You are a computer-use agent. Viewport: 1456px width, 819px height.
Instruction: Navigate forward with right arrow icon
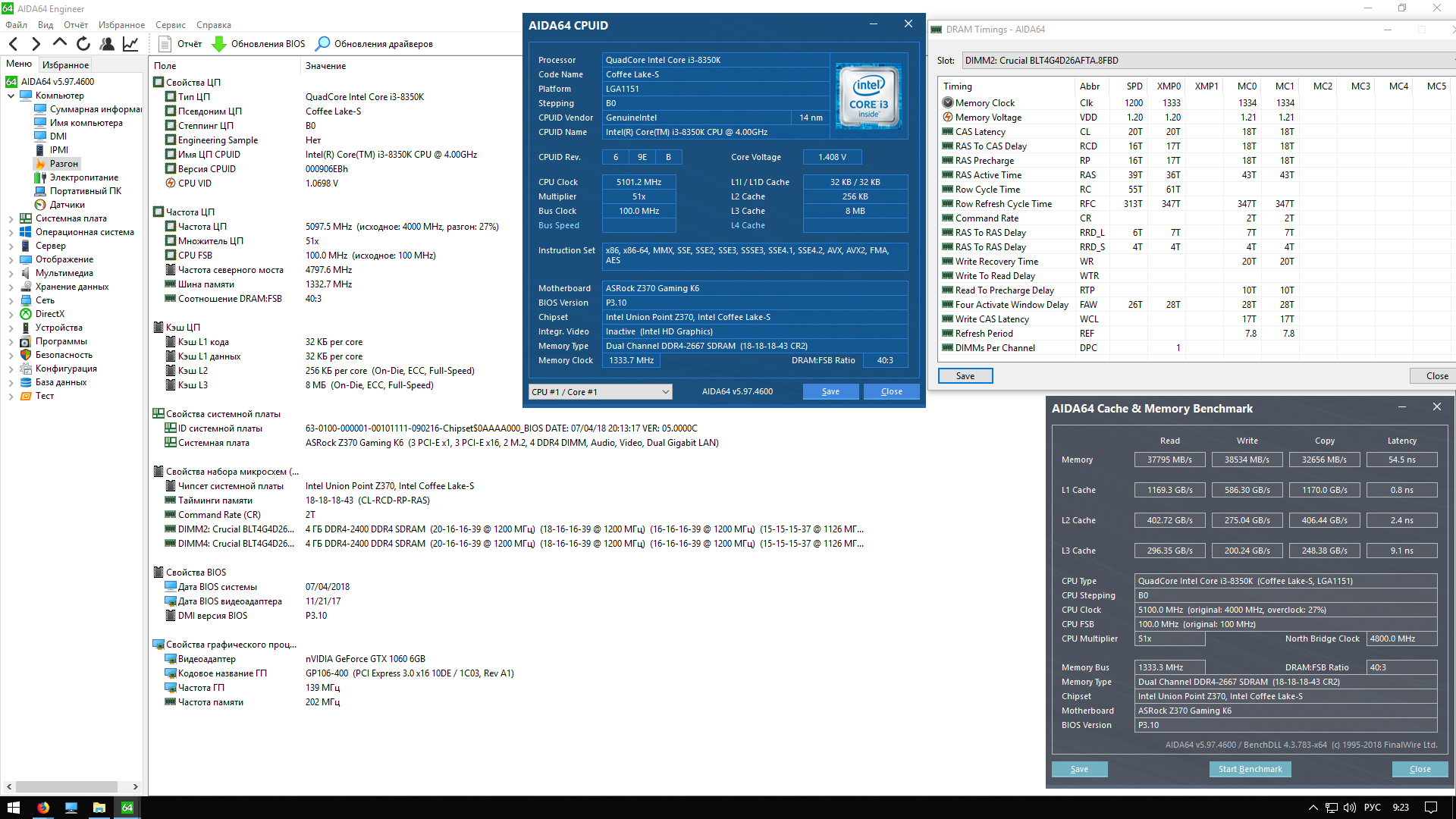point(36,44)
